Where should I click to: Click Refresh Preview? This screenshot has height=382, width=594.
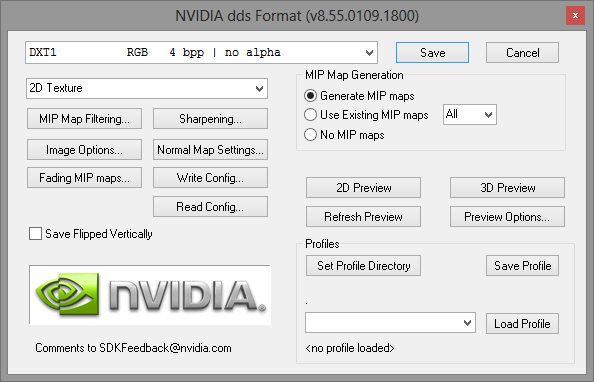(x=363, y=217)
